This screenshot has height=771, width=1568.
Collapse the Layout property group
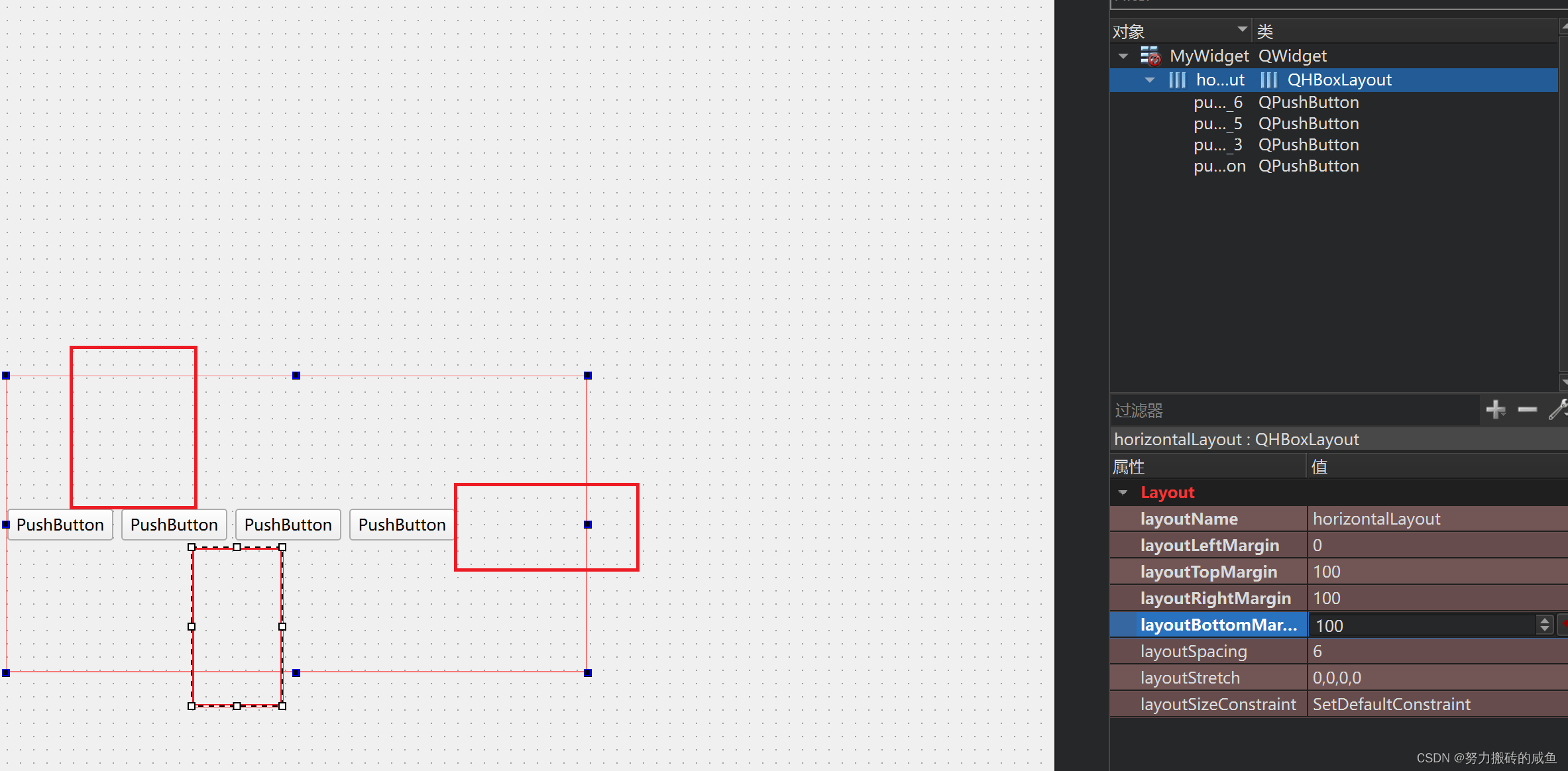click(x=1123, y=493)
